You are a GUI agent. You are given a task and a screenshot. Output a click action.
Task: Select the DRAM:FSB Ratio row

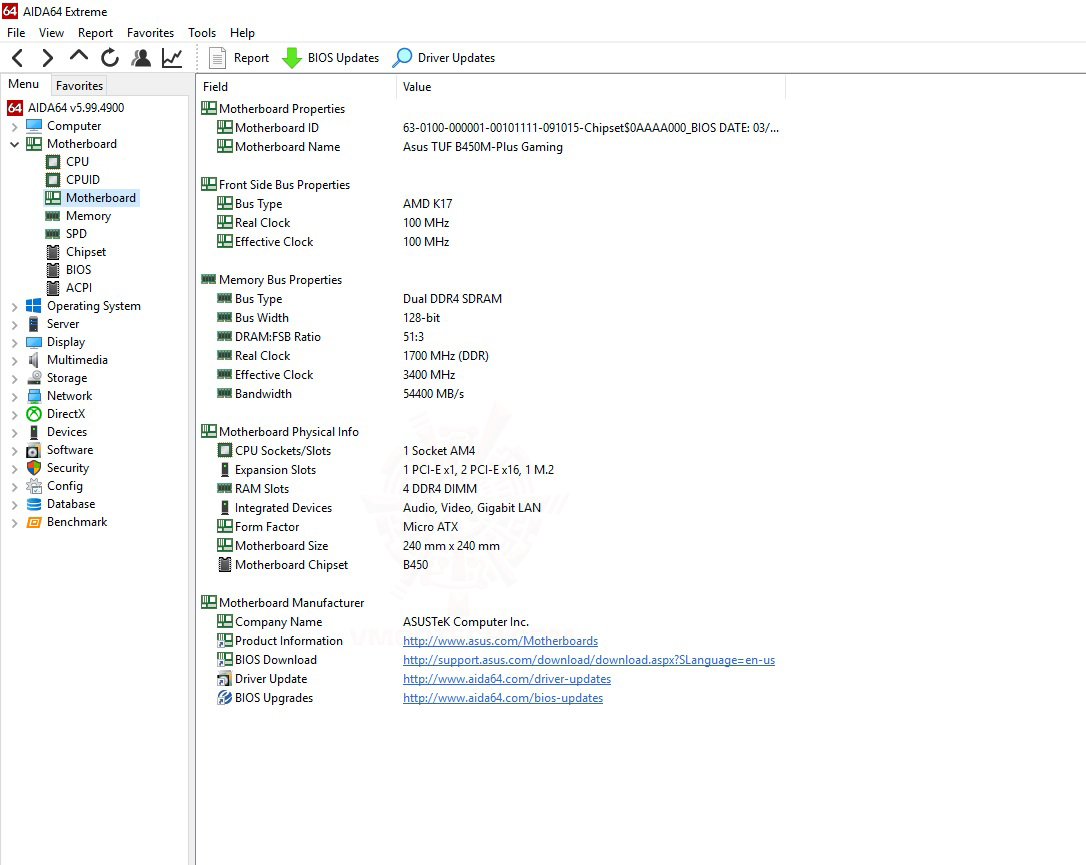491,337
